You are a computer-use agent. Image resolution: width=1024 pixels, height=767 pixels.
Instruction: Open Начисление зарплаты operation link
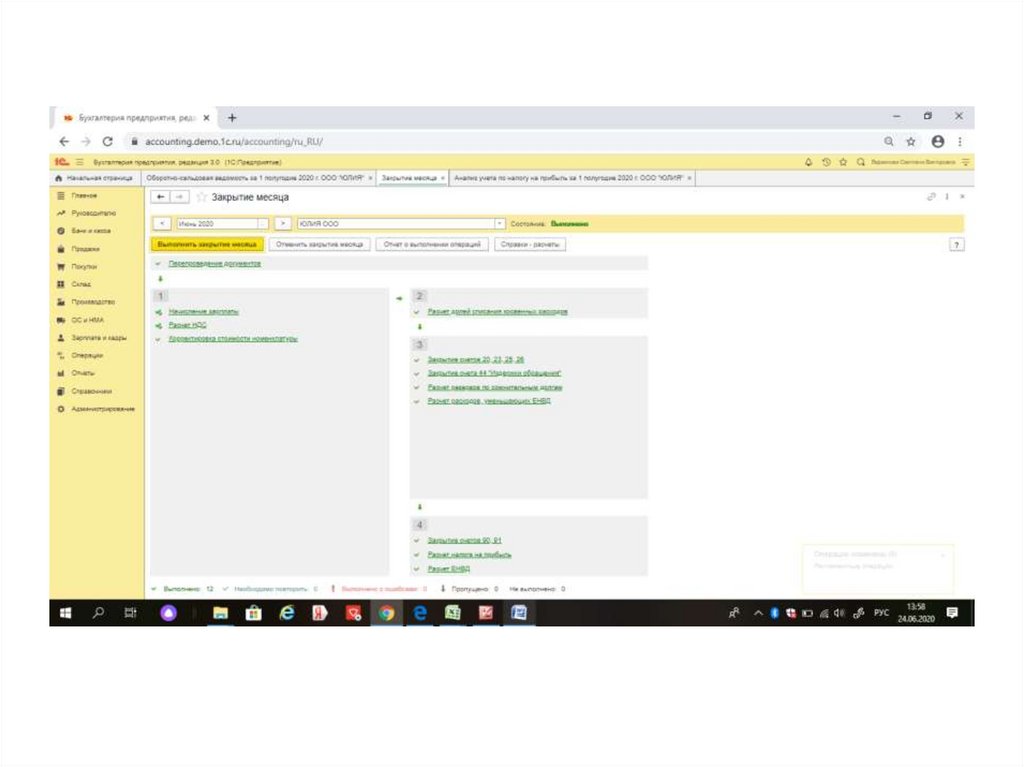coord(204,312)
